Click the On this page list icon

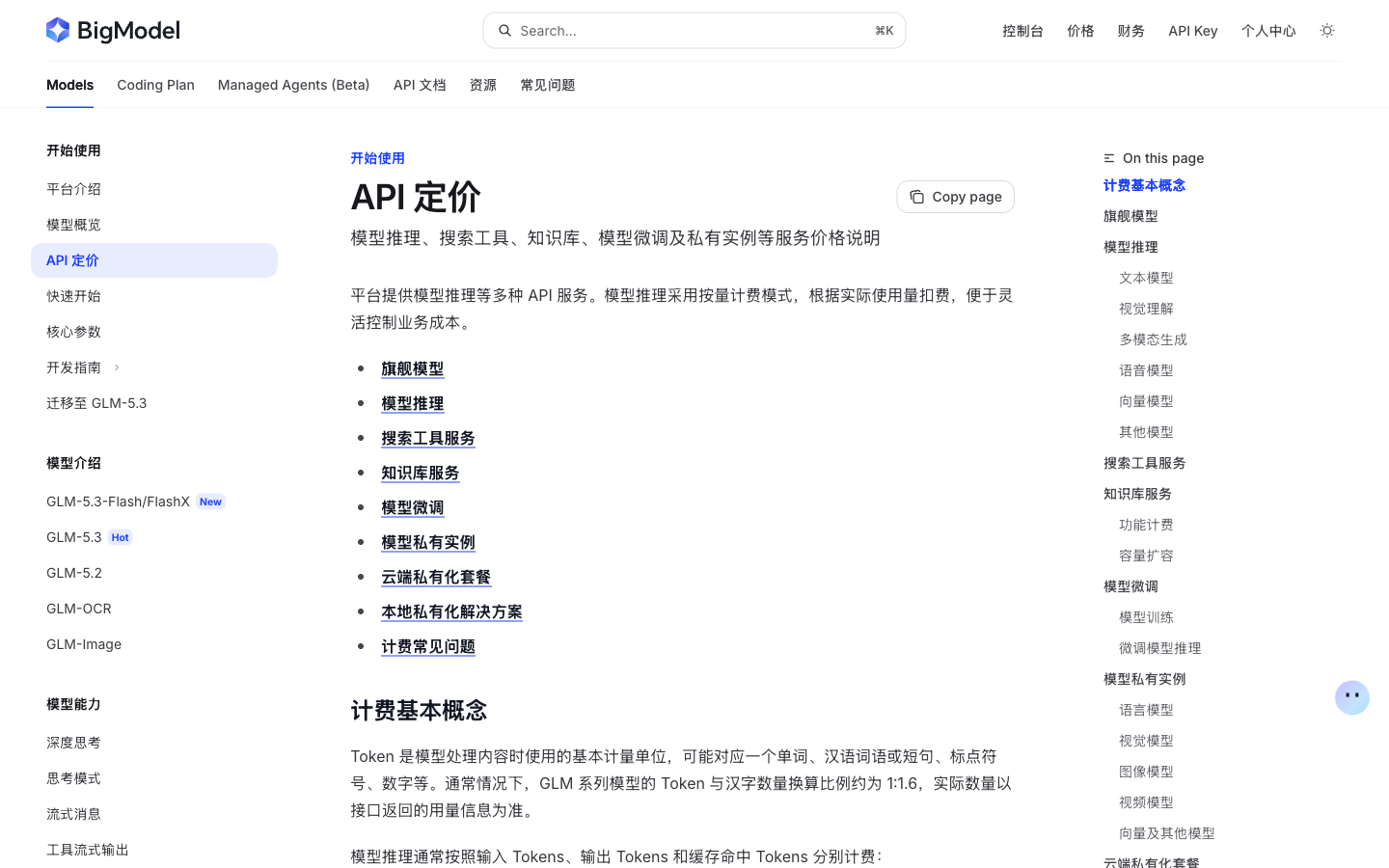pyautogui.click(x=1109, y=158)
